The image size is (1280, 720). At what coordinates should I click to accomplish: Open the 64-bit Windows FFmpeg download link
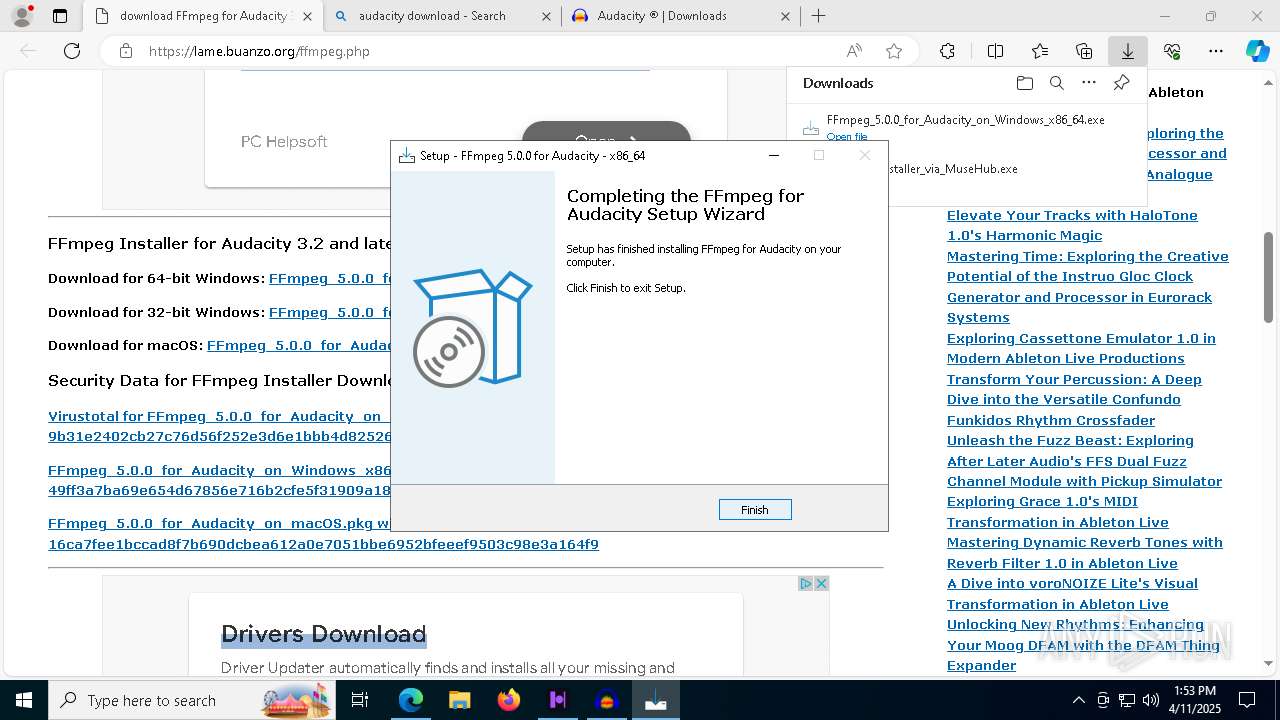pyautogui.click(x=329, y=278)
